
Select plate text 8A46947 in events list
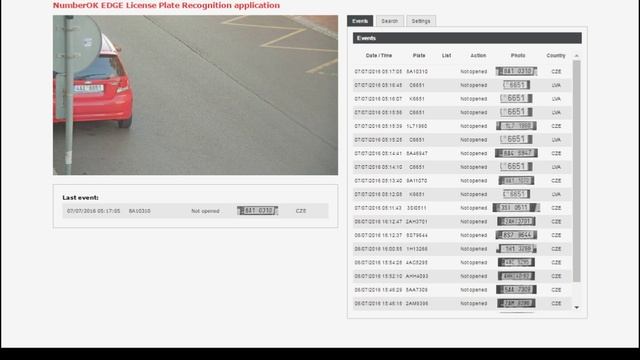tap(417, 153)
